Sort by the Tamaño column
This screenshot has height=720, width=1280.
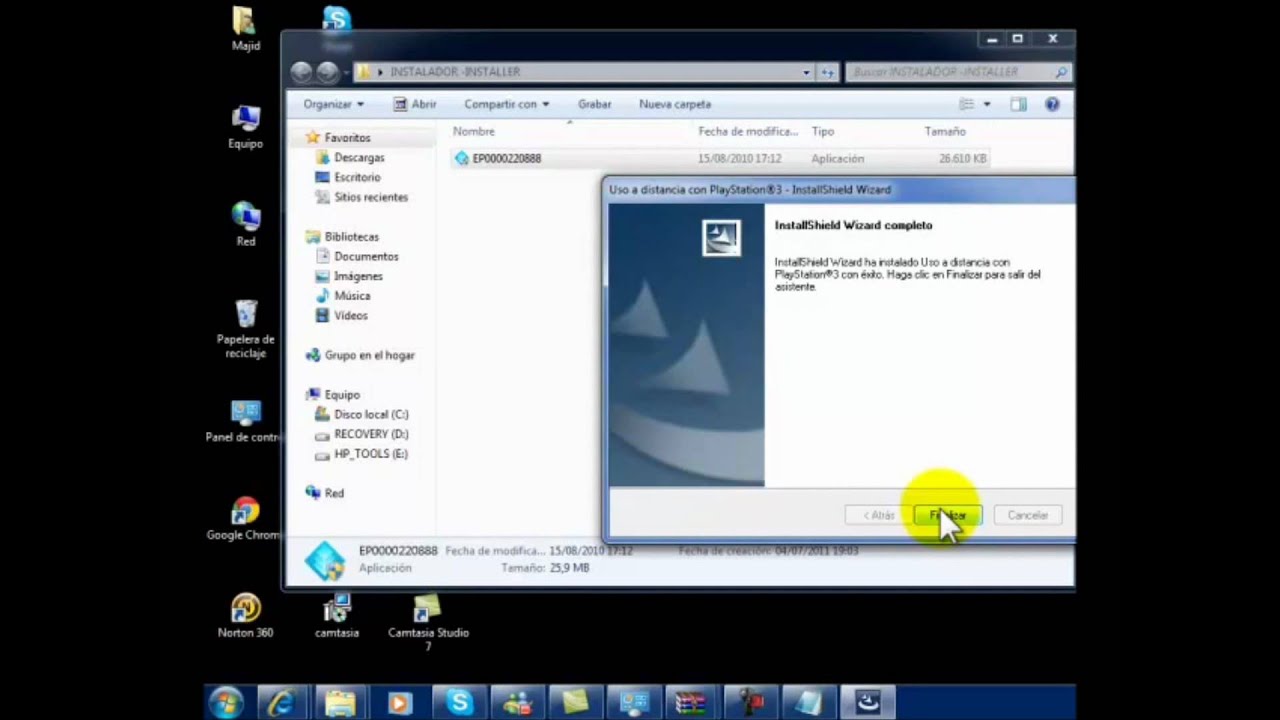[945, 132]
